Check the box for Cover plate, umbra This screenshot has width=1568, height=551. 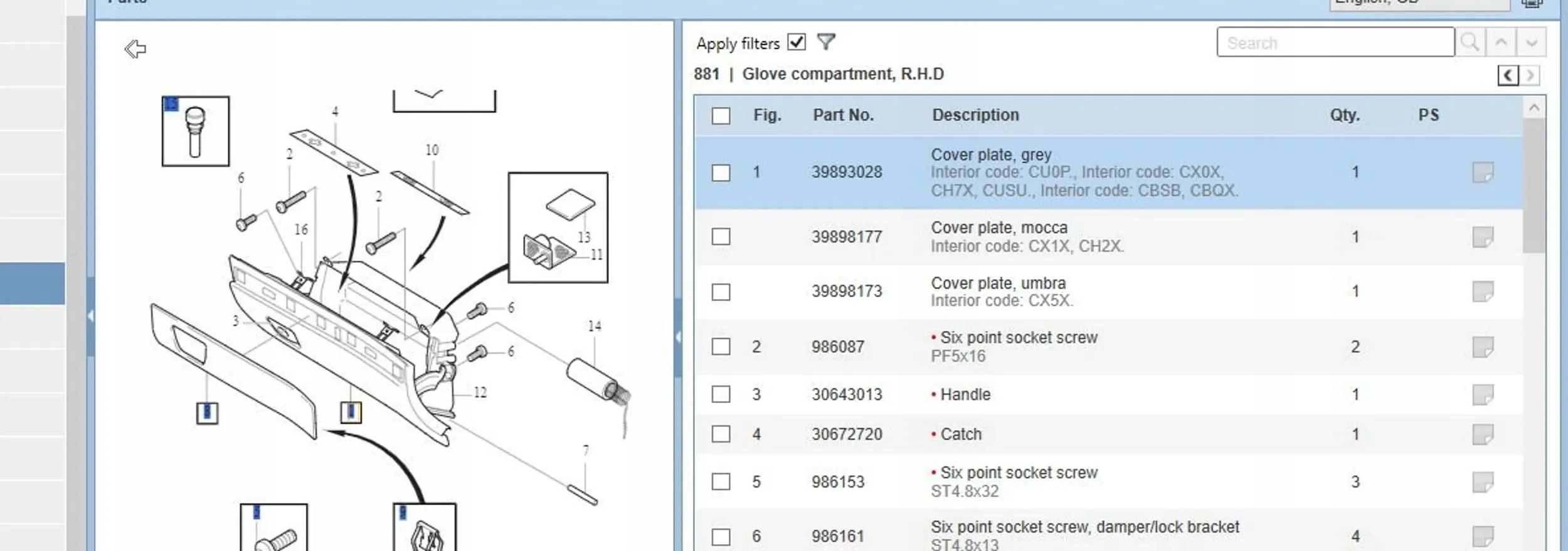[721, 292]
